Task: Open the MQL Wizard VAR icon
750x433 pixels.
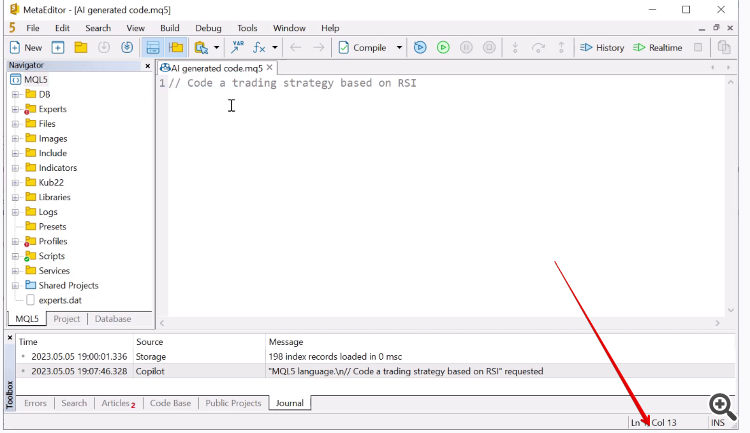Action: click(x=237, y=47)
